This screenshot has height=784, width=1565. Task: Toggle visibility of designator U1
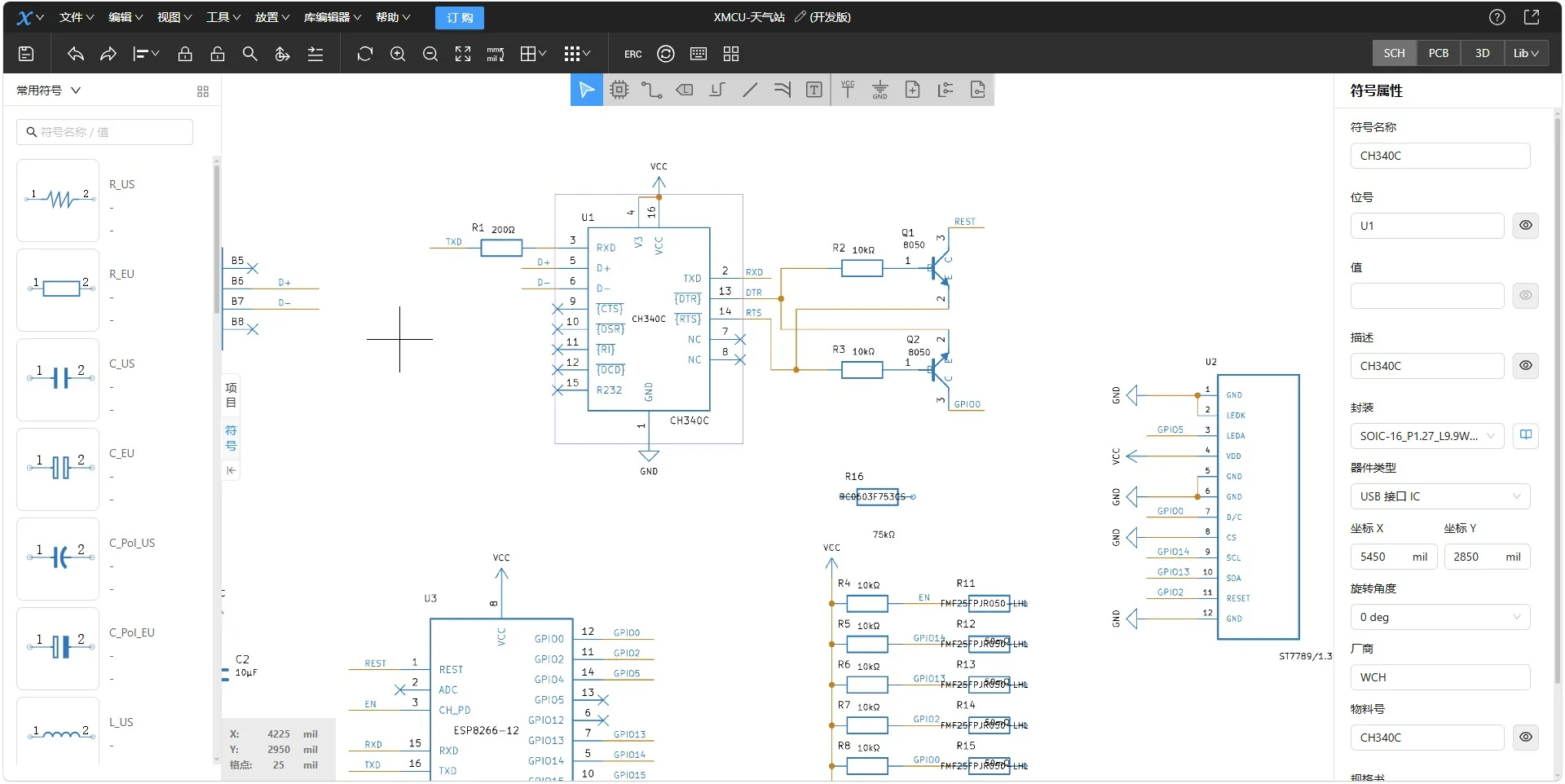(1525, 225)
